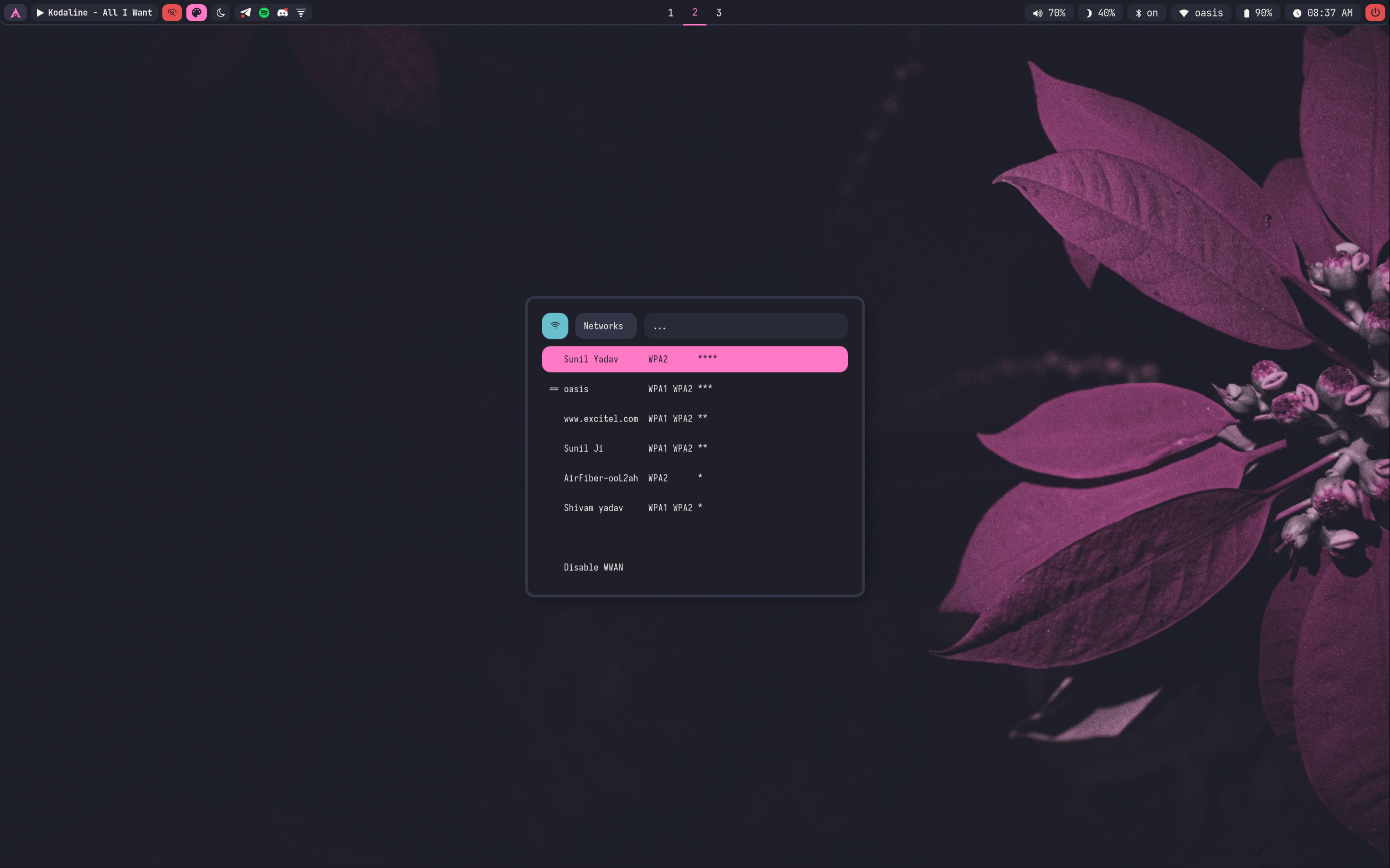Switch to workspace 1
1390x868 pixels.
coord(670,13)
